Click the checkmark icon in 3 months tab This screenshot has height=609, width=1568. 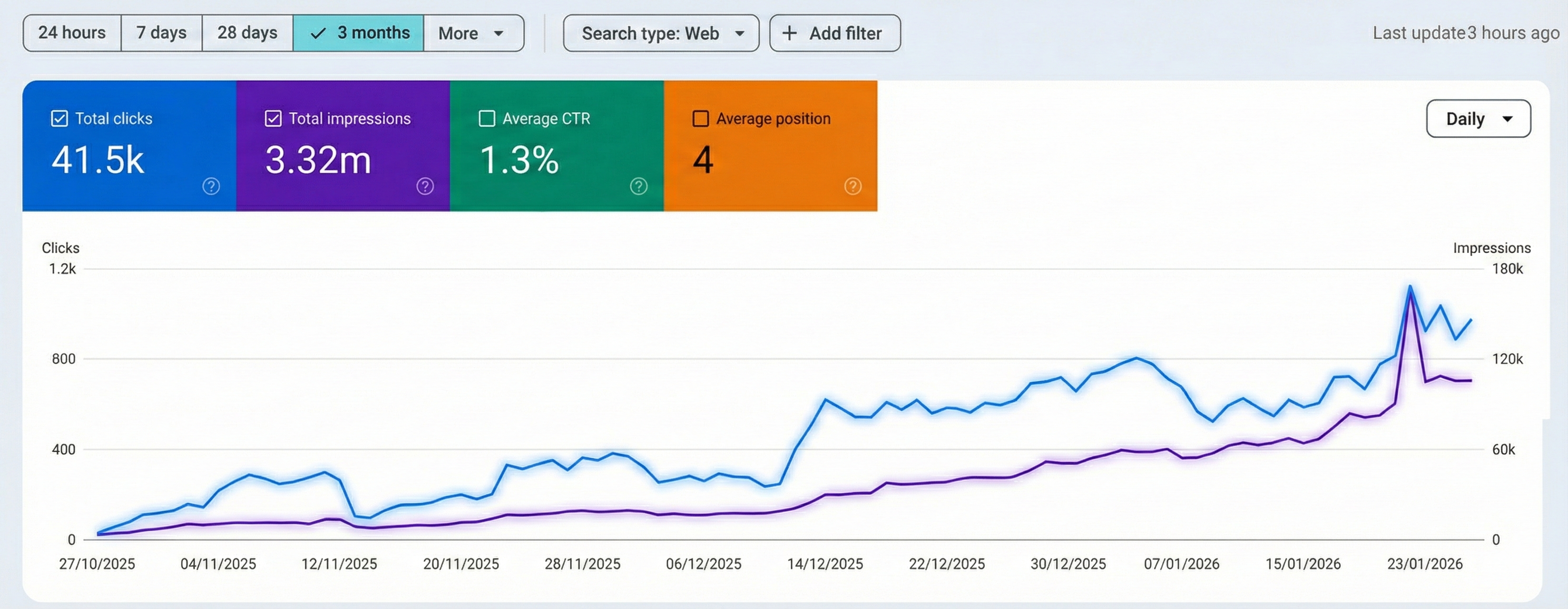[x=318, y=33]
